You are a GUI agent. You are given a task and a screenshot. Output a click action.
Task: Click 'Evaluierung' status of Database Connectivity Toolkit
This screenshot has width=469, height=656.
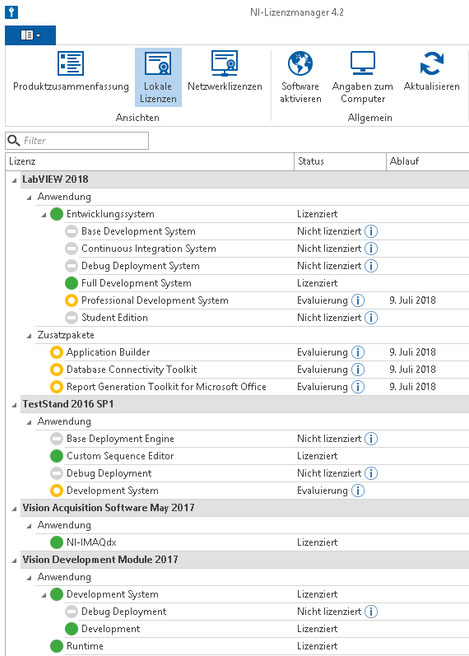coord(322,369)
